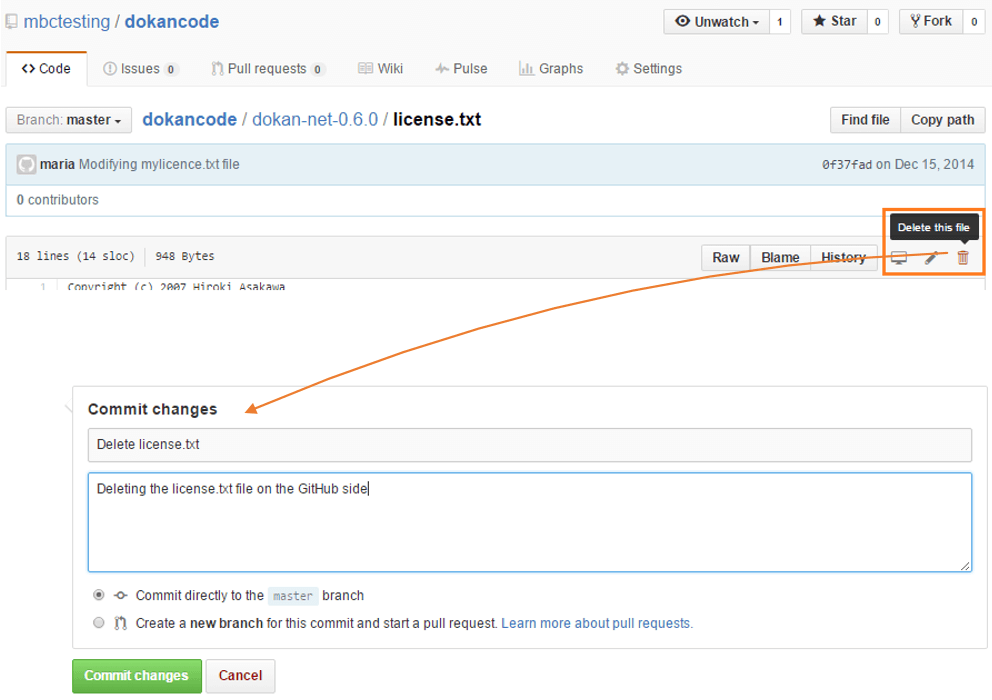Click maria's avatar icon
The height and width of the screenshot is (700, 992).
[27, 164]
